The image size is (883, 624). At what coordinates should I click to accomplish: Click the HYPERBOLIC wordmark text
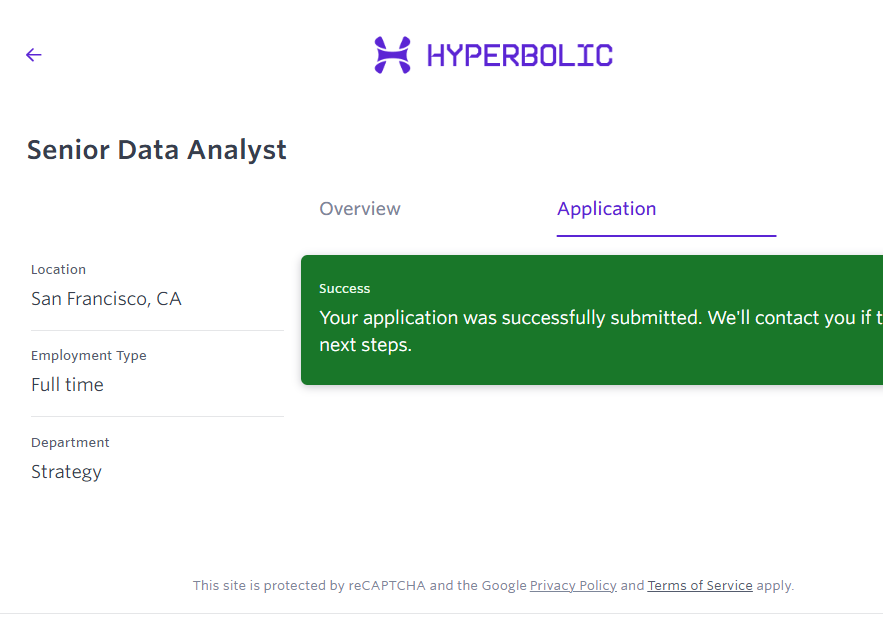pos(519,55)
